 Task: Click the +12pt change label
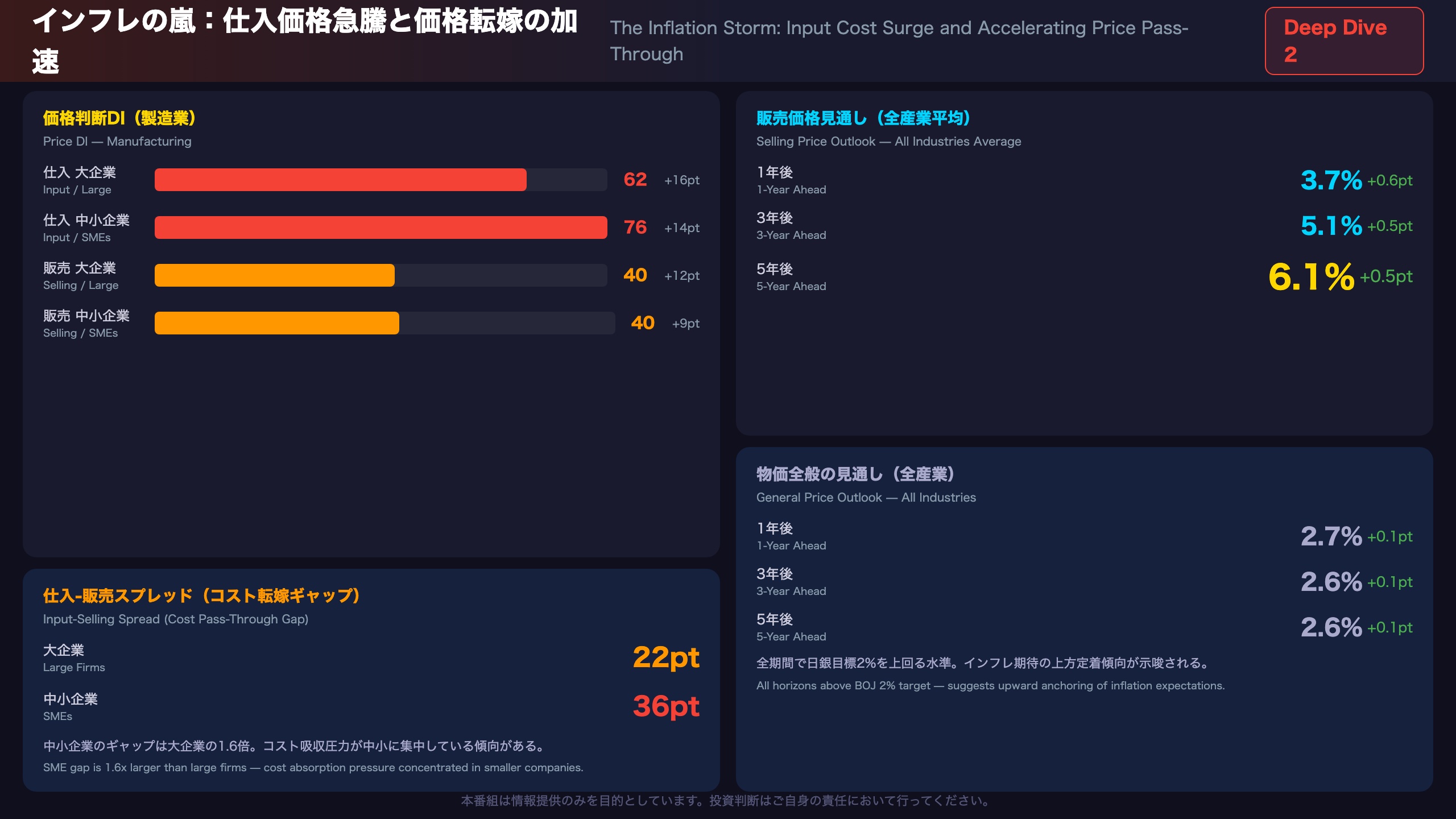682,275
